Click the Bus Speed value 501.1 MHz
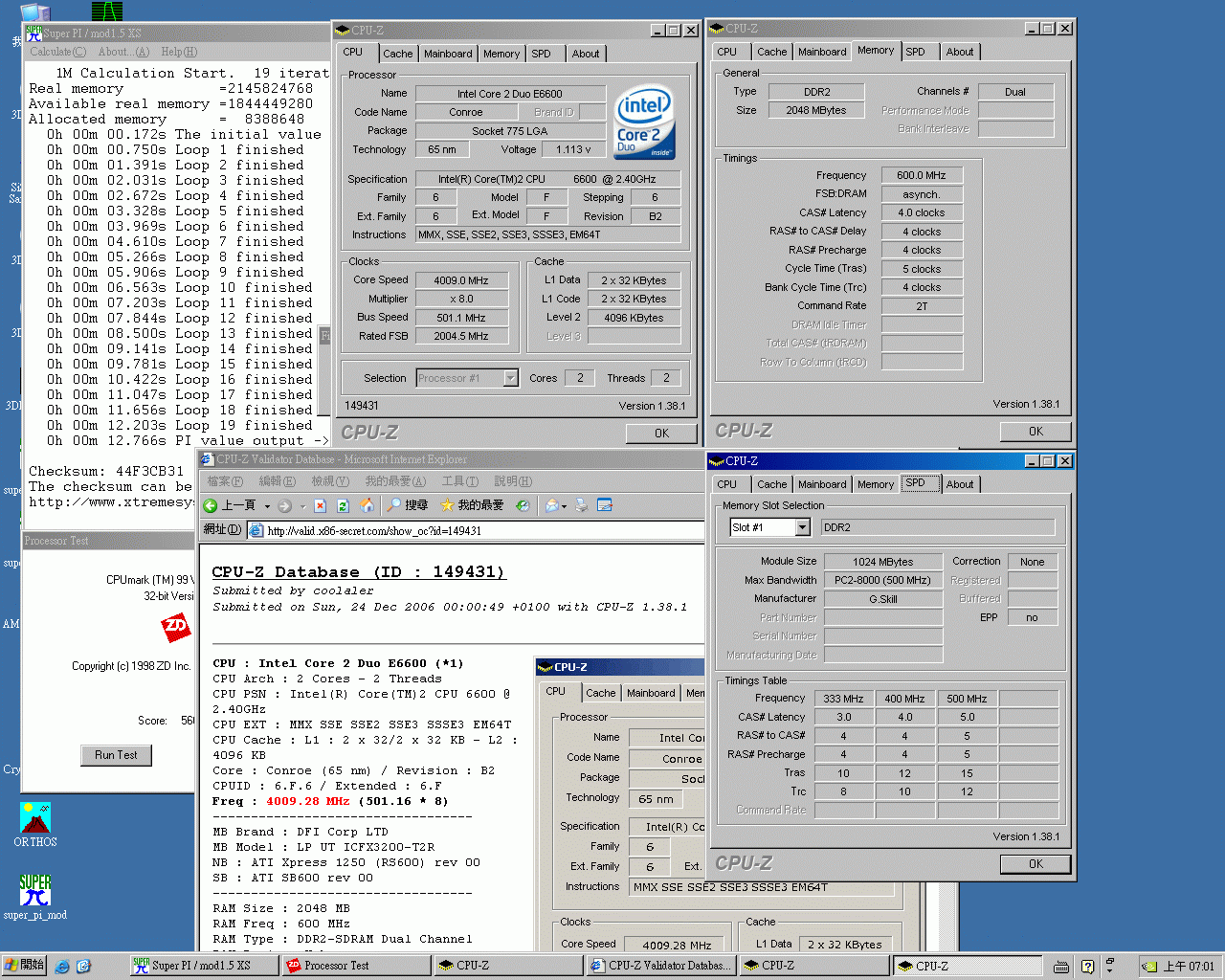The height and width of the screenshot is (980, 1225). (461, 318)
